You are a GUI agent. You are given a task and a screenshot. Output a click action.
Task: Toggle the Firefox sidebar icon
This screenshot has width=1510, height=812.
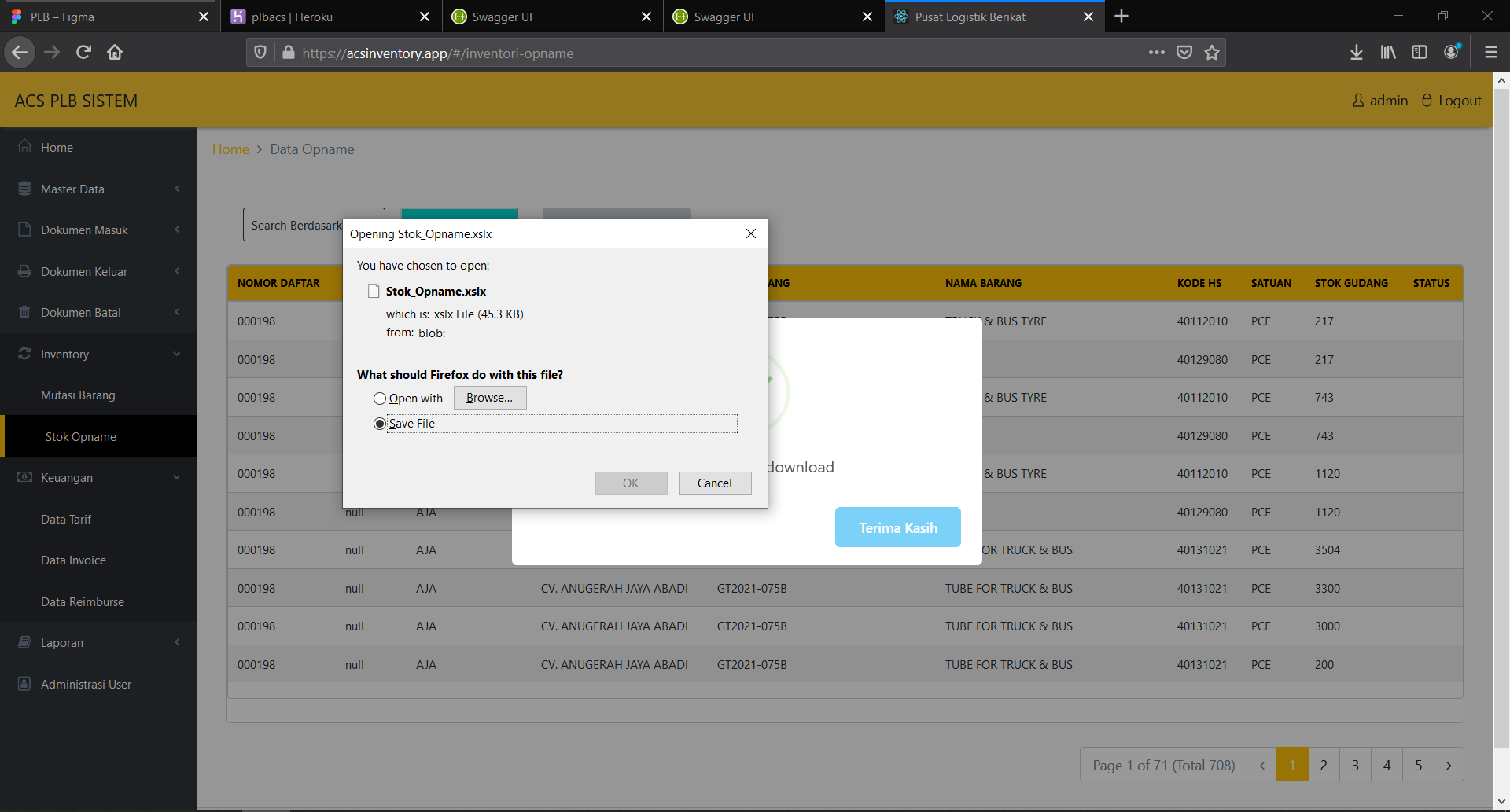[x=1420, y=53]
